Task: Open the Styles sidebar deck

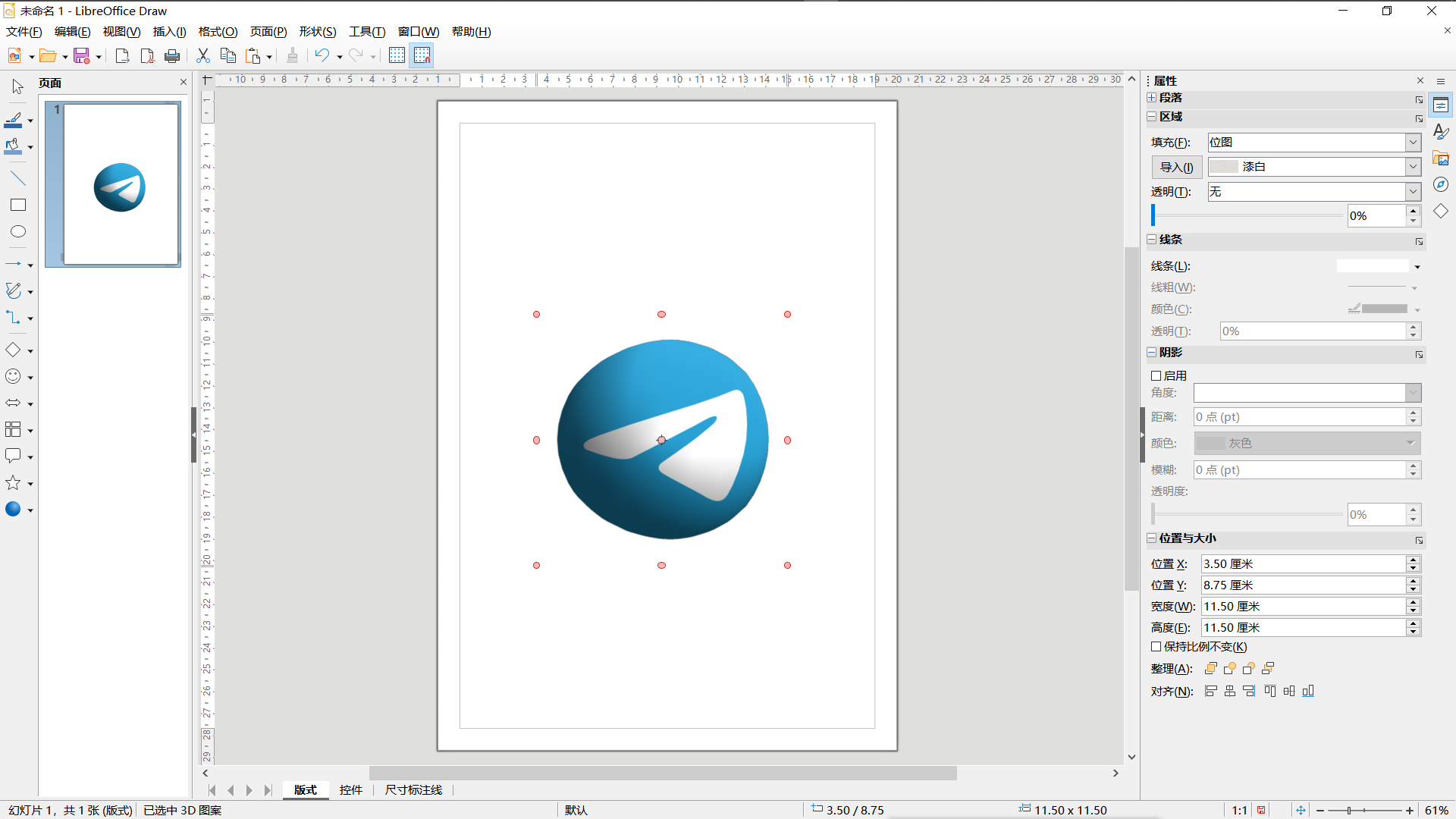Action: pos(1441,131)
